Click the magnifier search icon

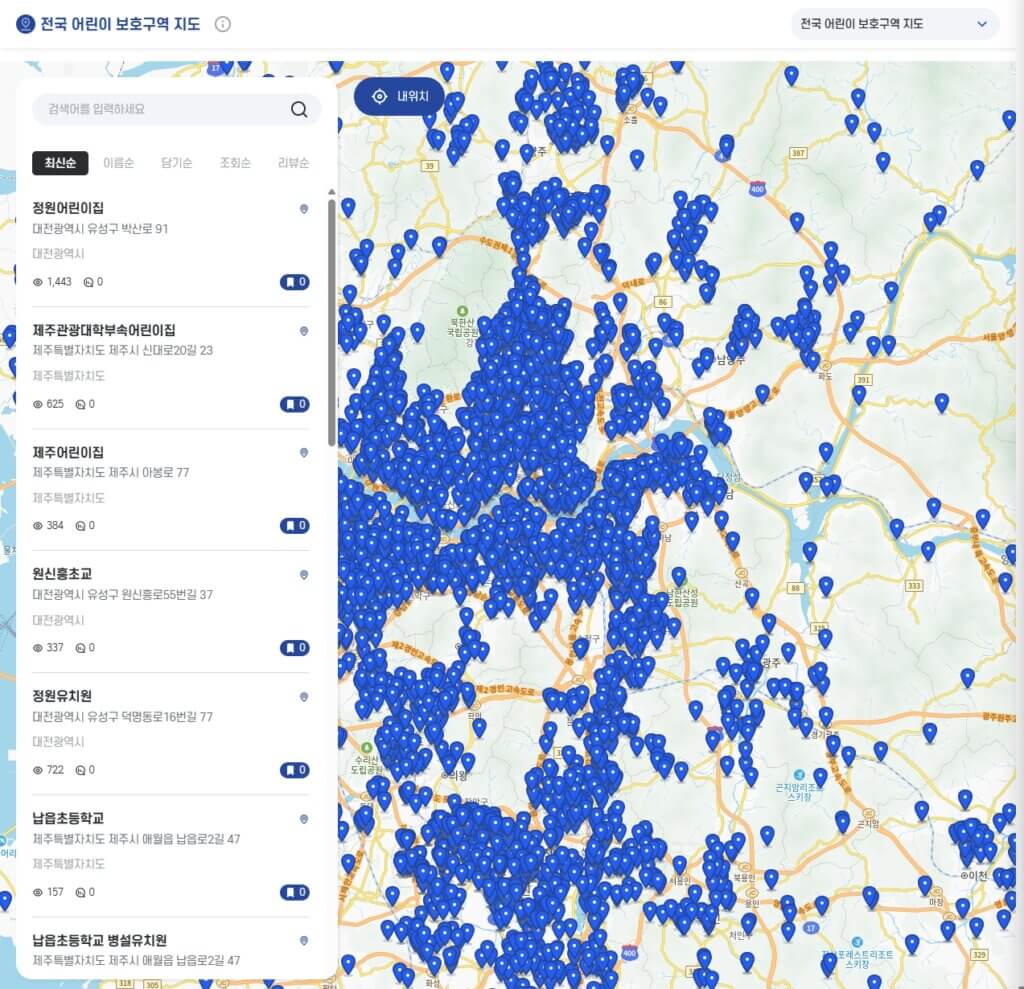[298, 110]
